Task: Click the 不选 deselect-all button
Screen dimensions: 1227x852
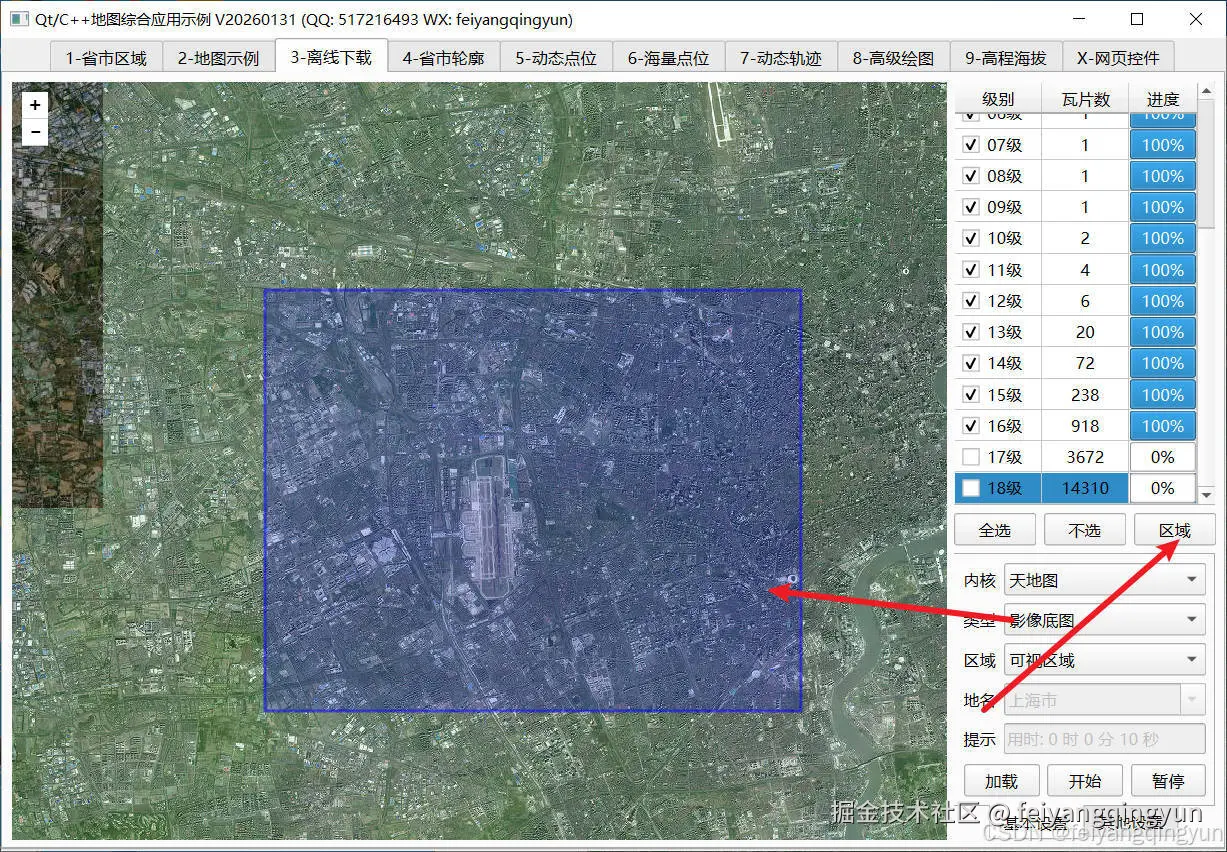Action: click(x=1084, y=530)
